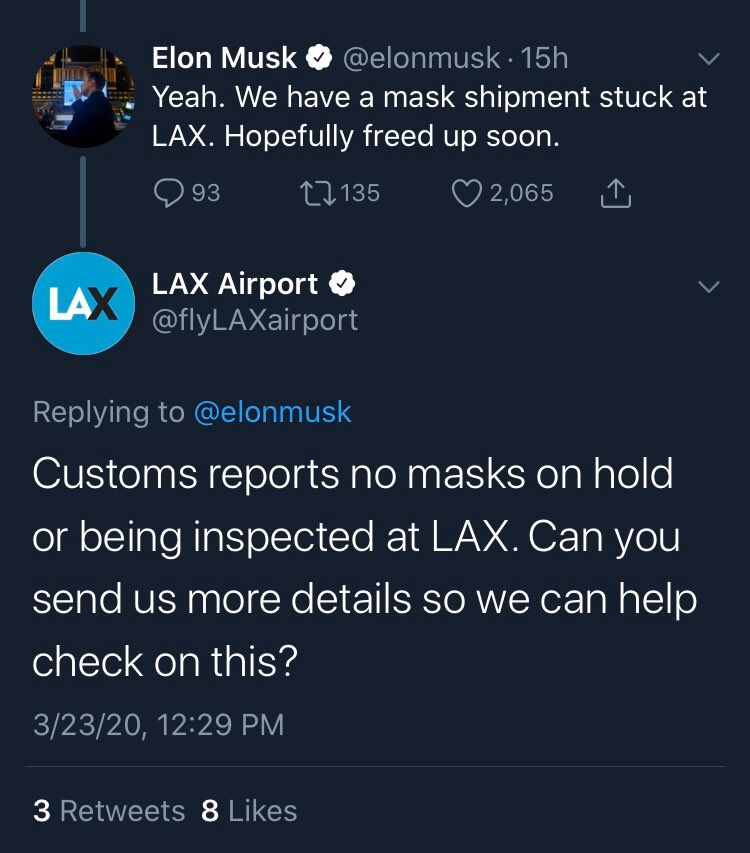Tap the @flyLAXairport handle
This screenshot has height=853, width=750.
click(255, 320)
